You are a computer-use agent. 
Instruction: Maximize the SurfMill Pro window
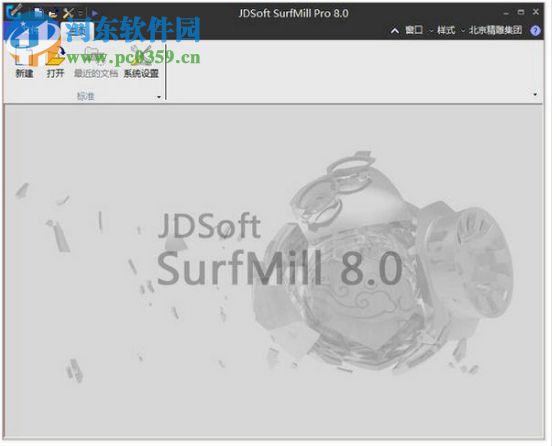coord(521,12)
